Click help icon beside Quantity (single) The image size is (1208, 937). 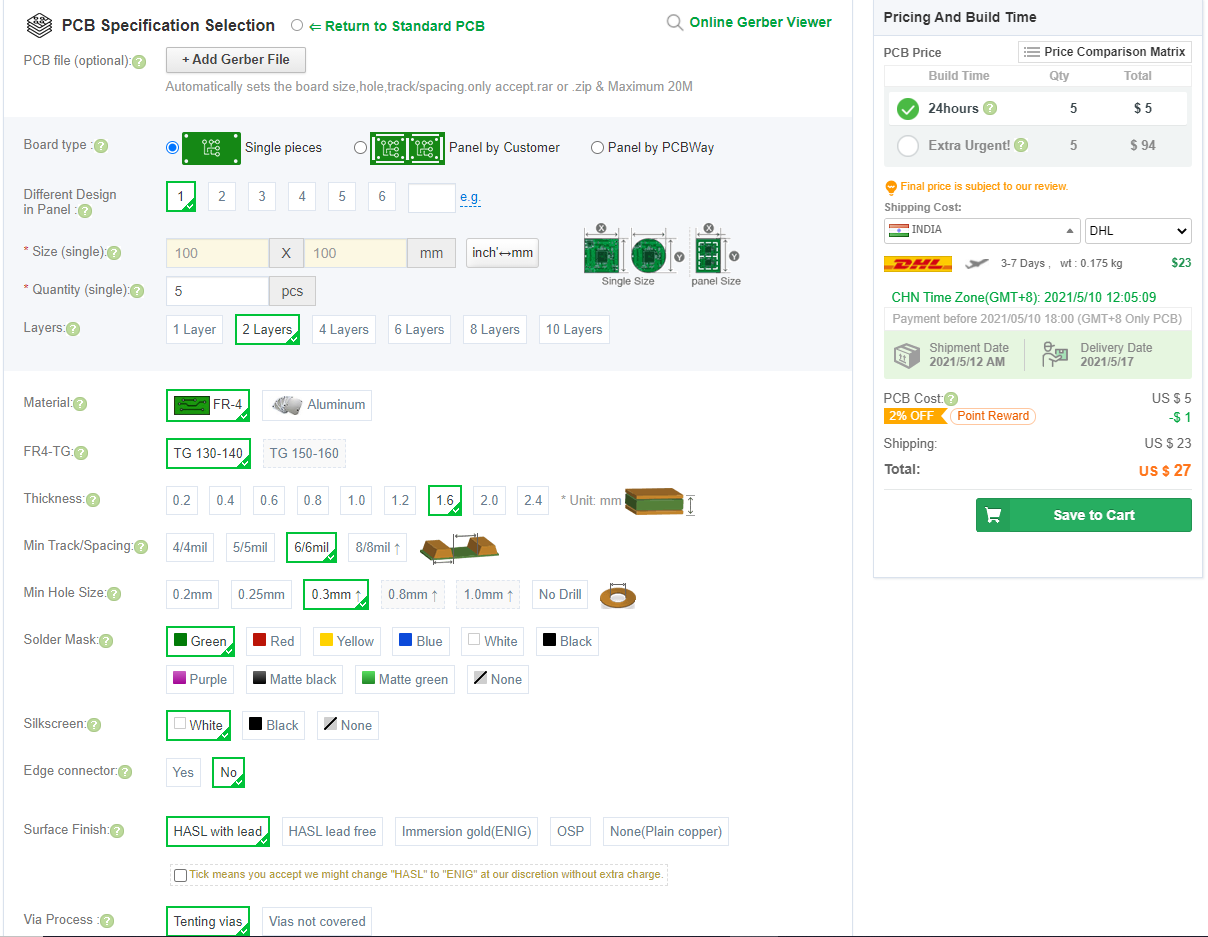[137, 291]
